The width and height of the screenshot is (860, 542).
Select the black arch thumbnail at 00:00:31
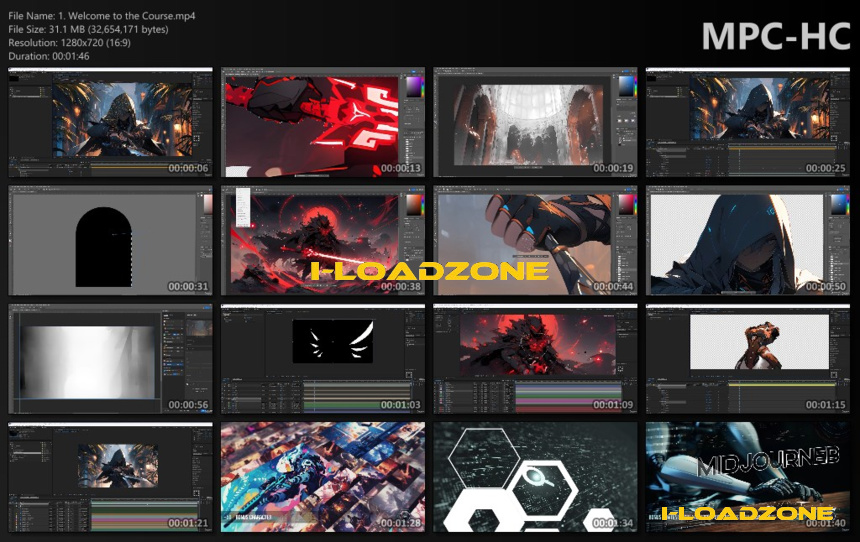pos(110,240)
